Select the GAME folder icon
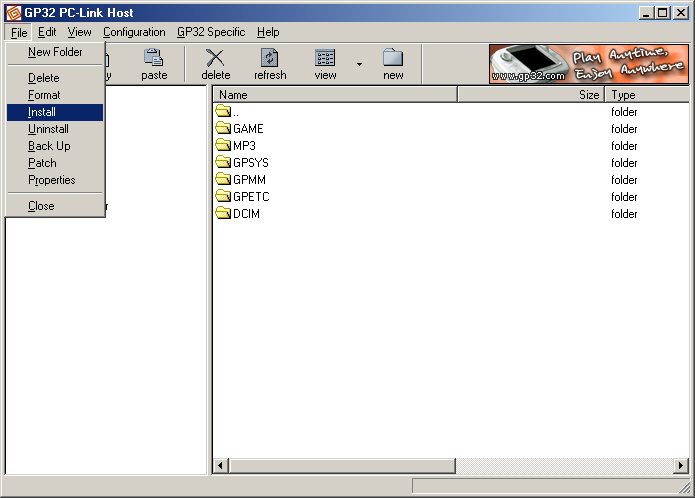695x498 pixels. (224, 129)
